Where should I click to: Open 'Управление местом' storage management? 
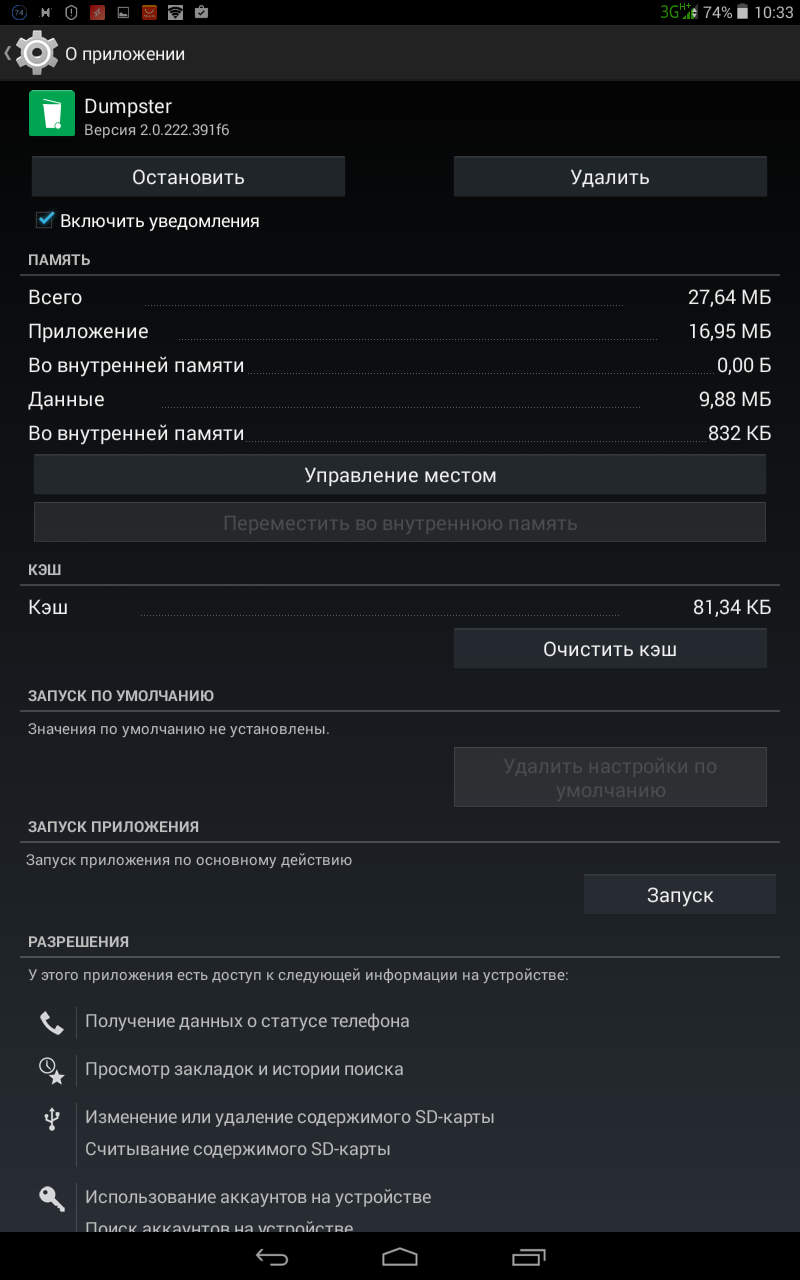(x=400, y=475)
